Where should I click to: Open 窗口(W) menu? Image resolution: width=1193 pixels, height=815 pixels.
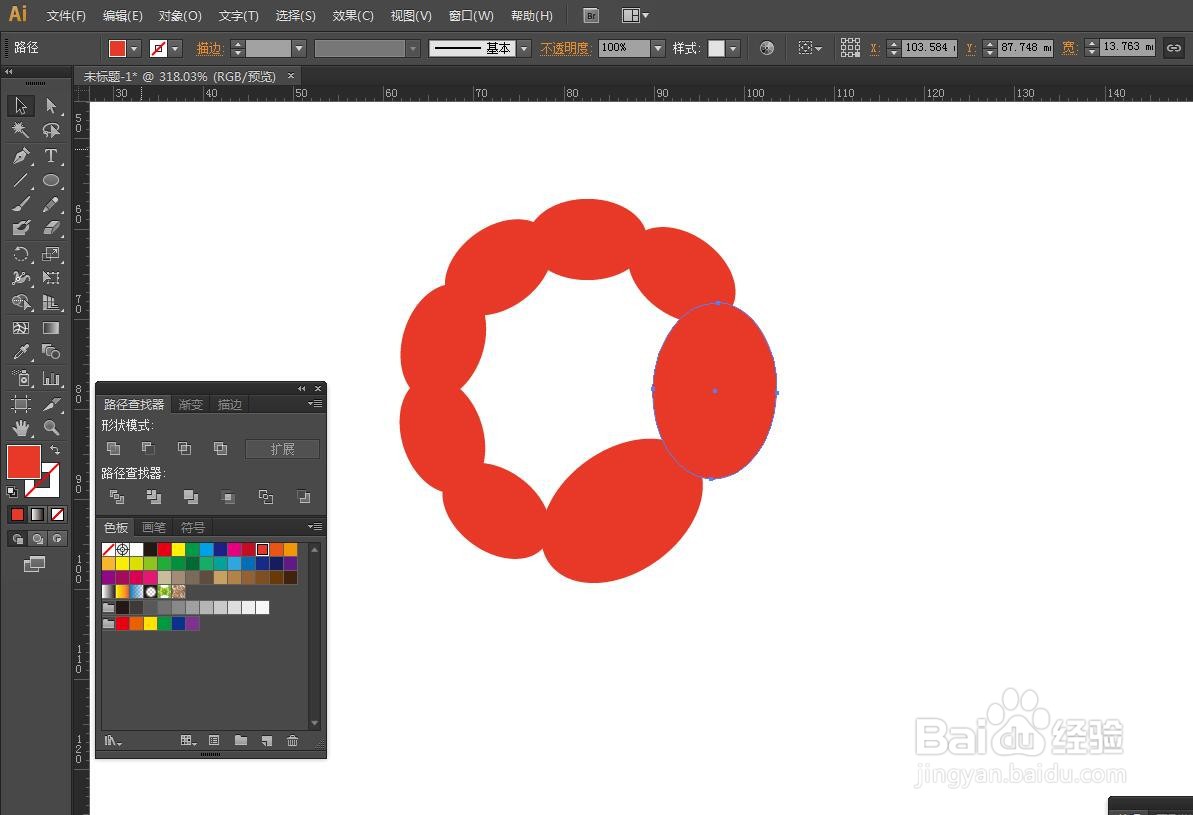[471, 15]
